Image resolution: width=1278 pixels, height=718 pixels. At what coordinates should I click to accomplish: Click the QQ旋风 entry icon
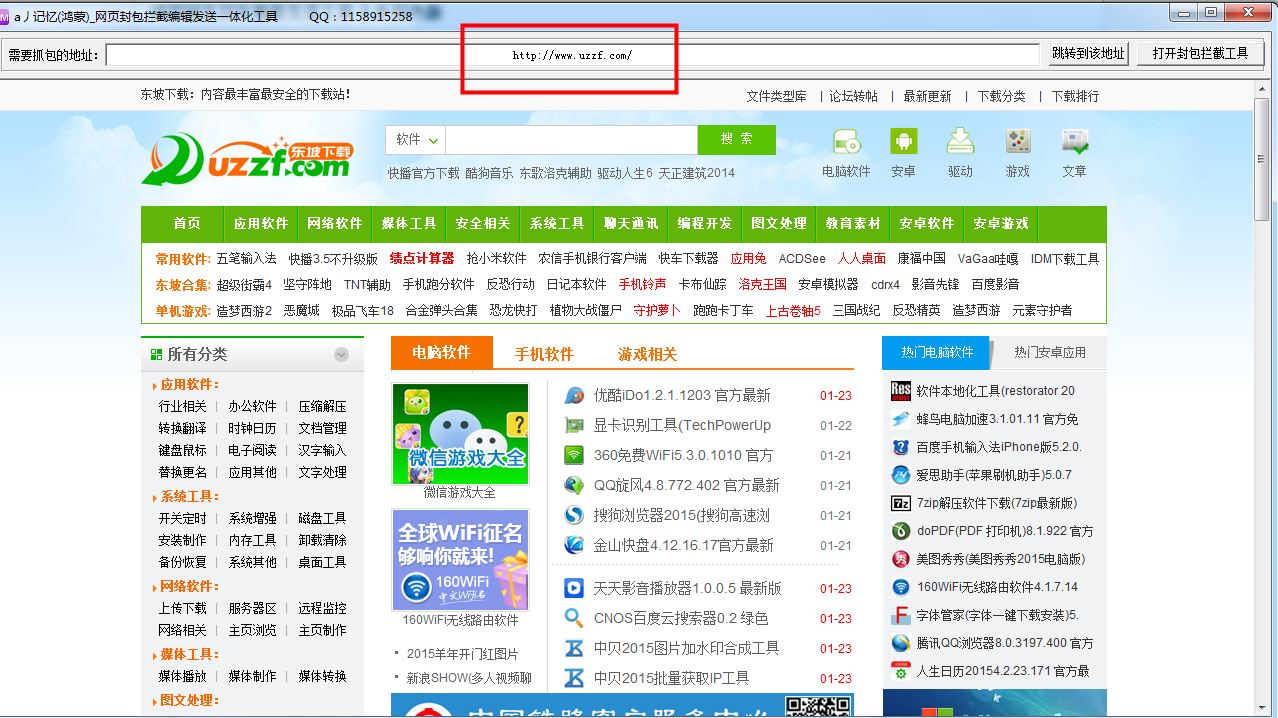tap(574, 485)
